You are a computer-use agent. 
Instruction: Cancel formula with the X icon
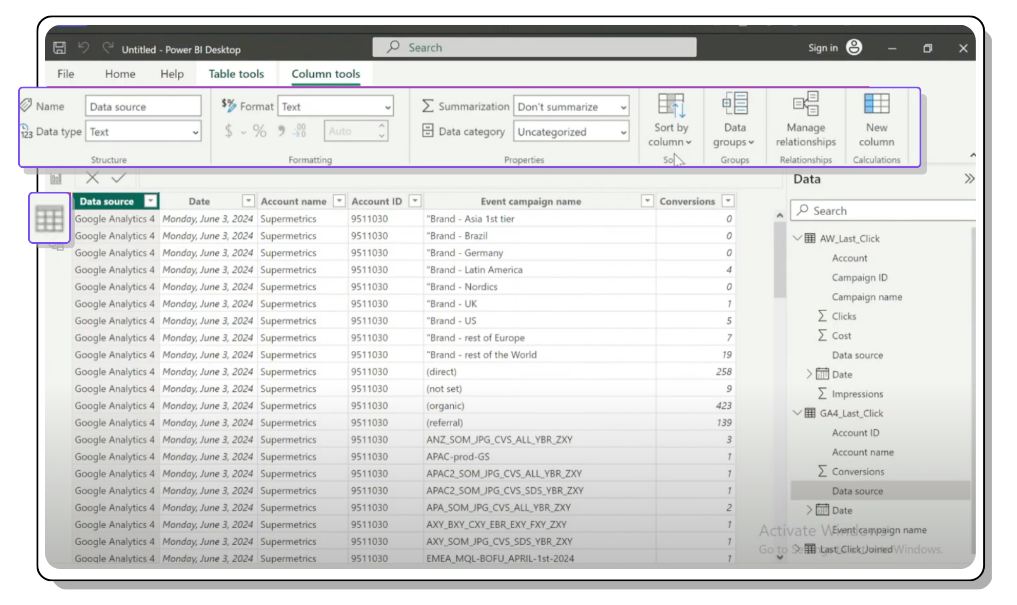point(92,178)
